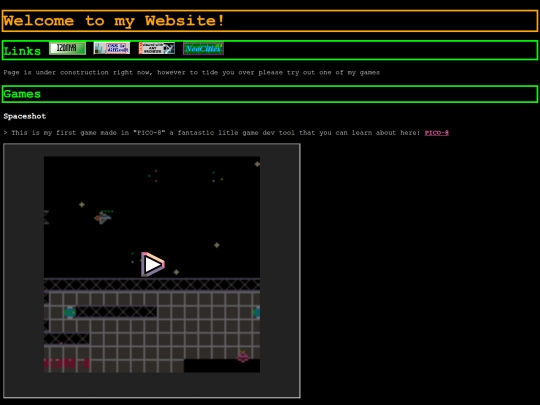Screen dimensions: 540x405
Task: Follow the PICO-8 hyperlink
Action: [437, 133]
